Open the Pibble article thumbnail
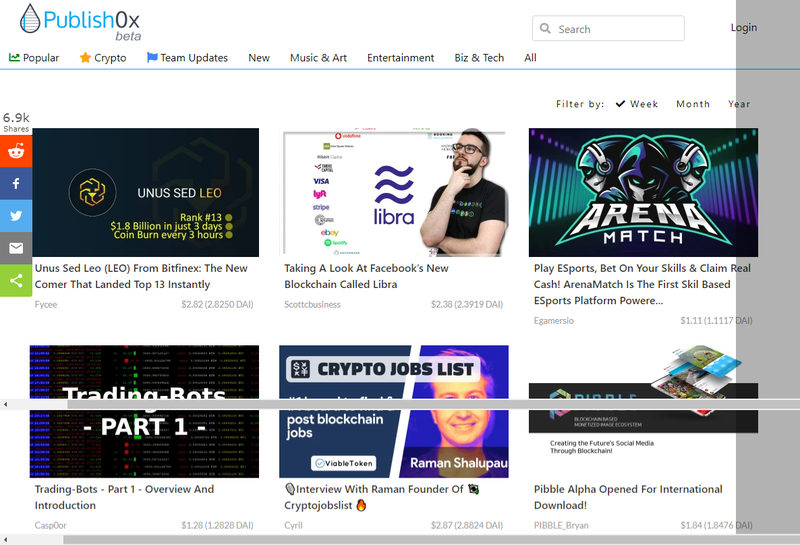This screenshot has width=800, height=545. click(643, 411)
